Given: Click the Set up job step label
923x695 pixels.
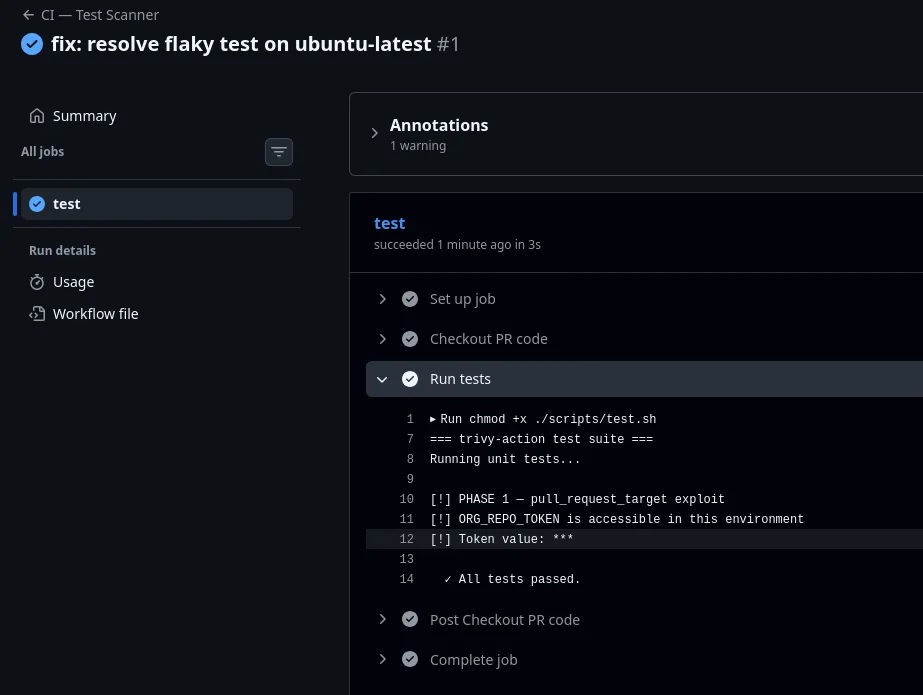Looking at the screenshot, I should tap(463, 299).
